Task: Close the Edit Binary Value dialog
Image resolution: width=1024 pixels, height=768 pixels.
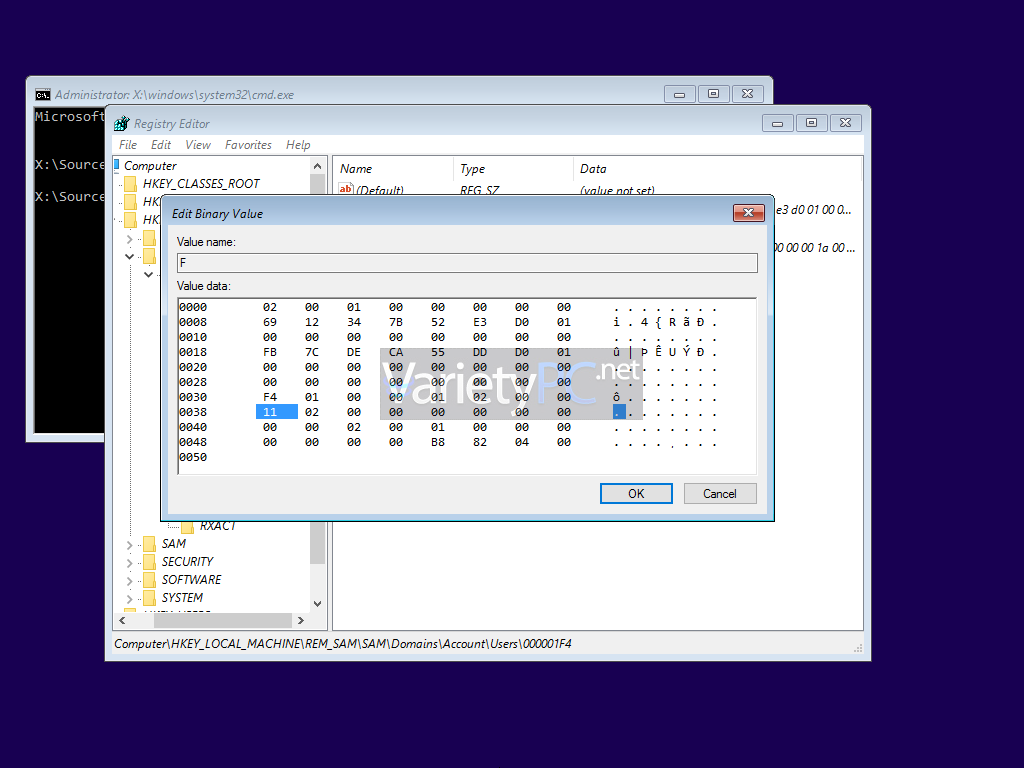Action: (x=748, y=213)
